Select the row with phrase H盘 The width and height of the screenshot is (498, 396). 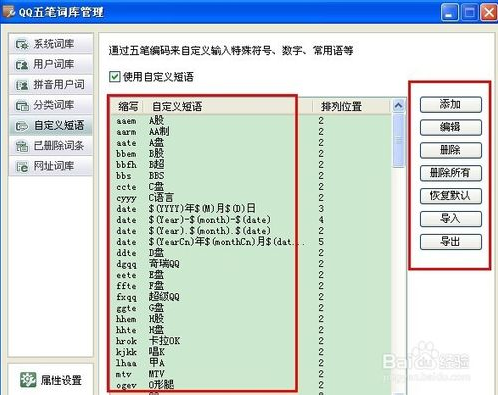(250, 330)
